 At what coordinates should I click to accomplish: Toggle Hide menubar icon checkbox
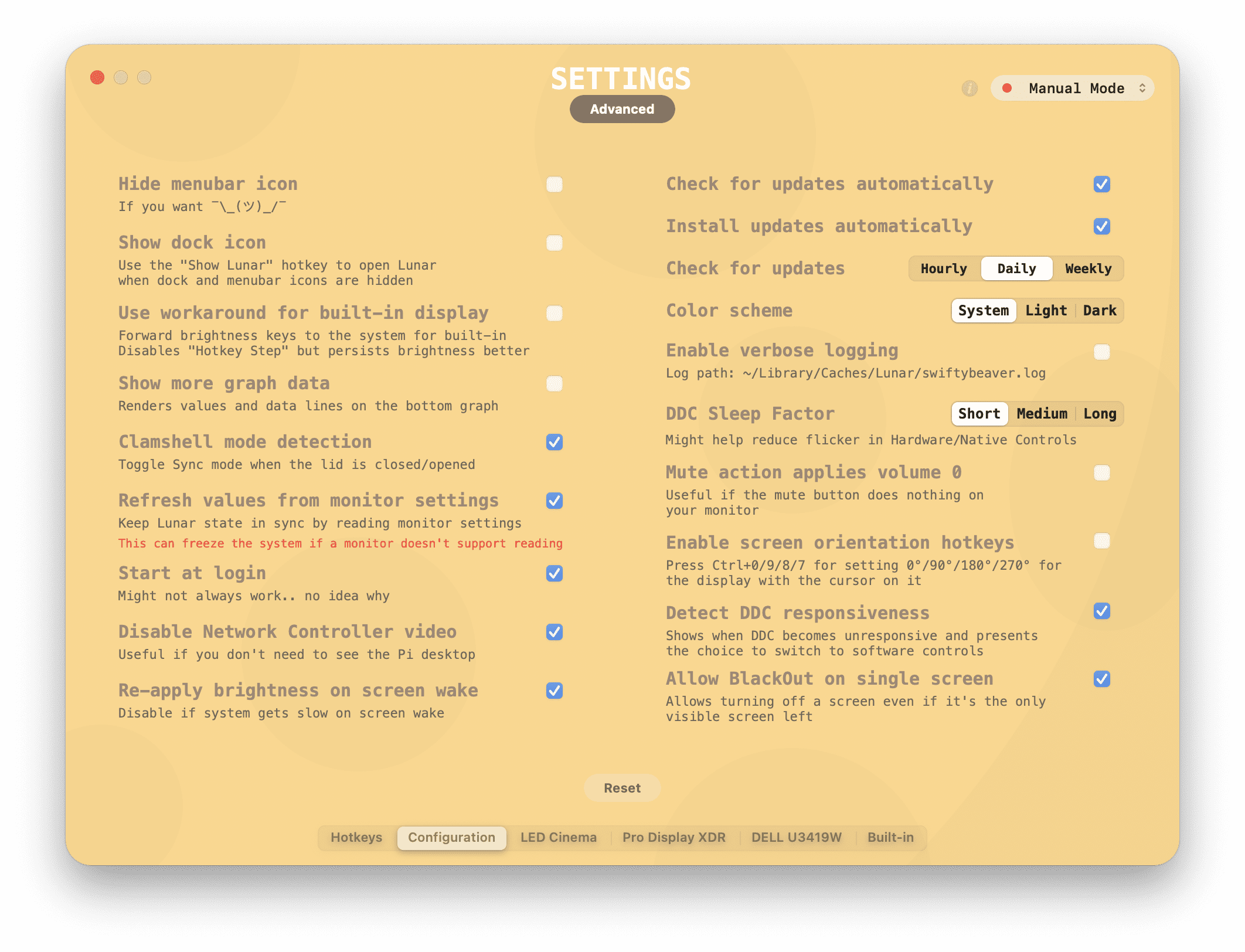(554, 184)
